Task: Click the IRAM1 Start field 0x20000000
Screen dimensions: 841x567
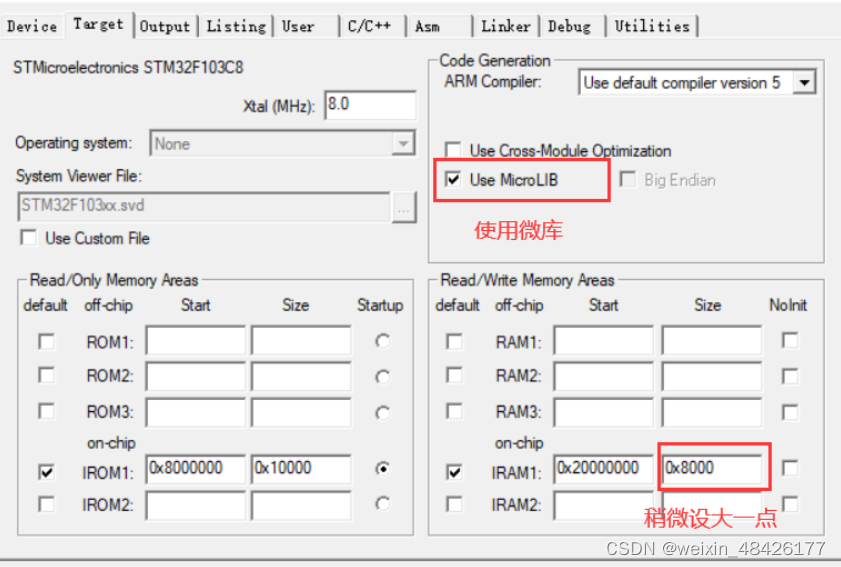Action: click(x=604, y=469)
